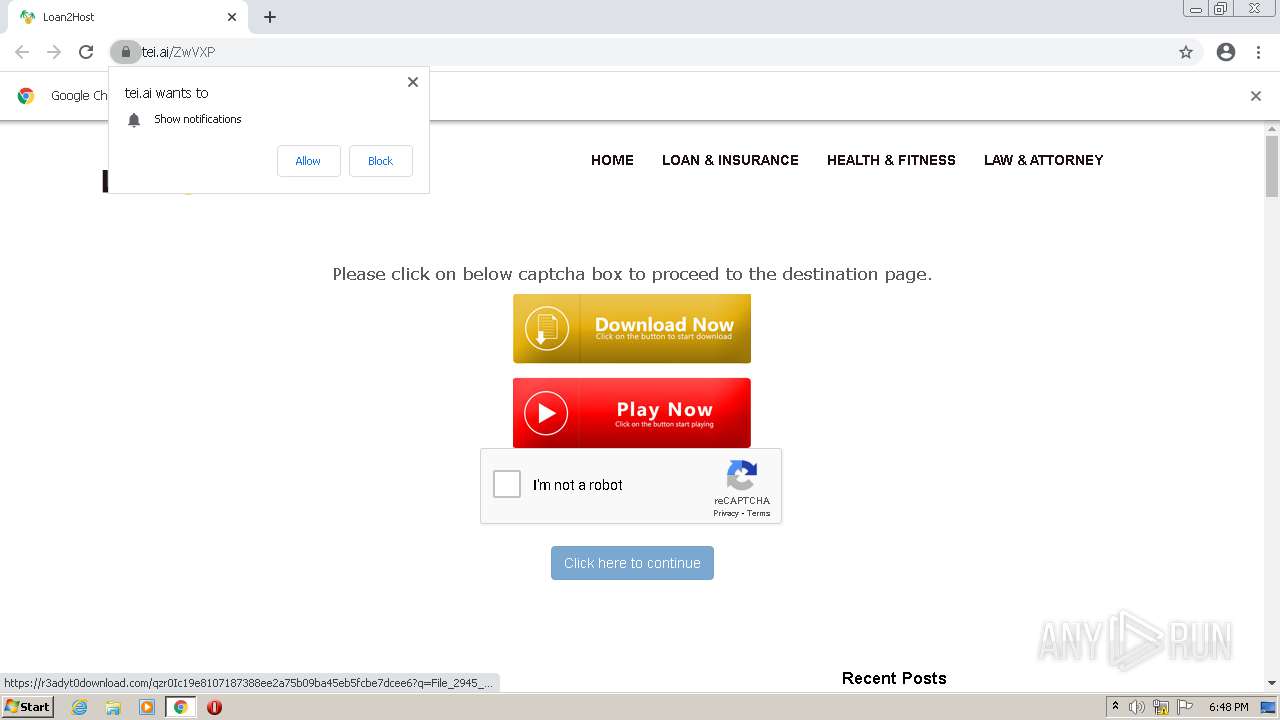Image resolution: width=1280 pixels, height=720 pixels.
Task: Open Chrome three-dot menu
Action: 1258,52
